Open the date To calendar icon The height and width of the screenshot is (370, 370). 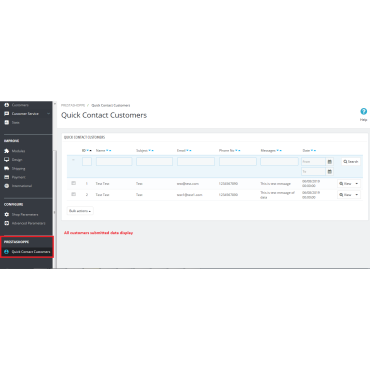click(x=330, y=172)
